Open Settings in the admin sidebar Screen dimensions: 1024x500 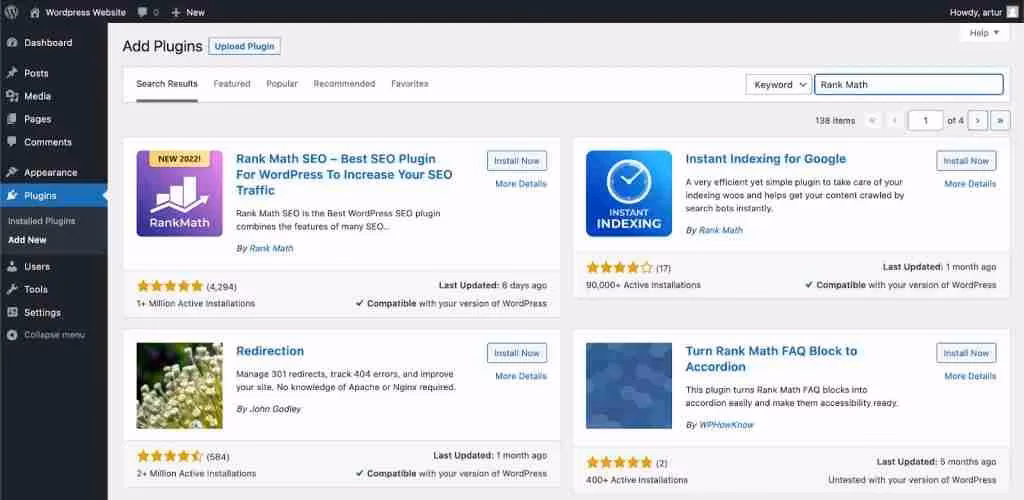(x=42, y=312)
